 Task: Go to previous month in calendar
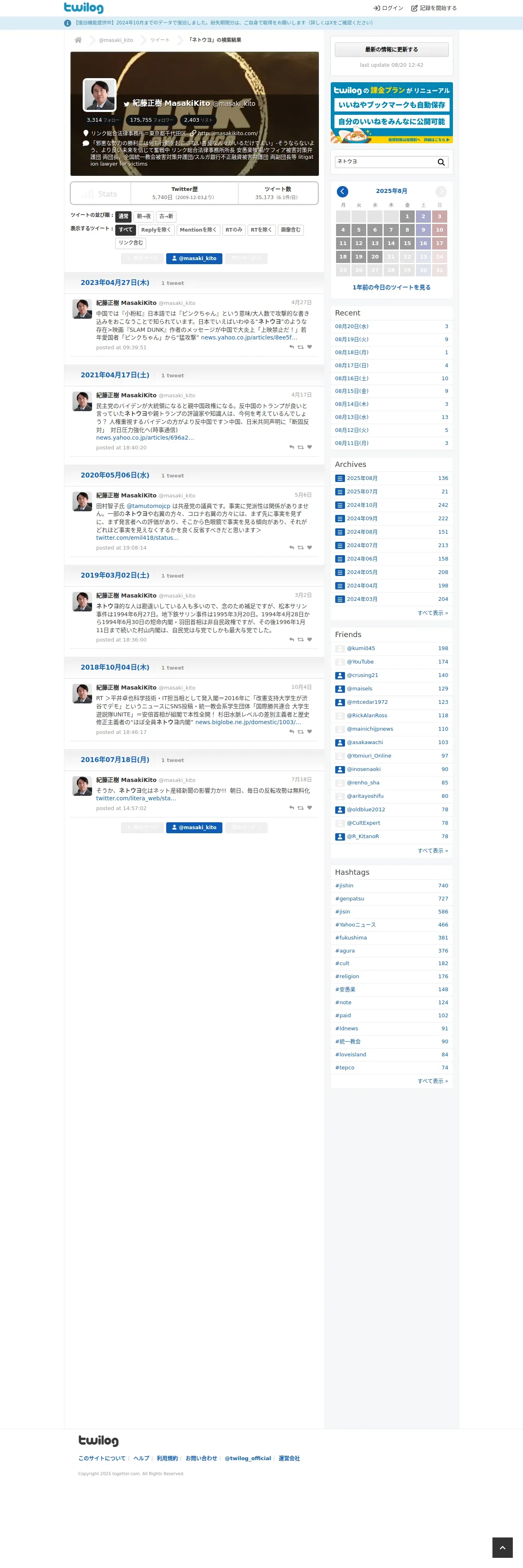342,191
